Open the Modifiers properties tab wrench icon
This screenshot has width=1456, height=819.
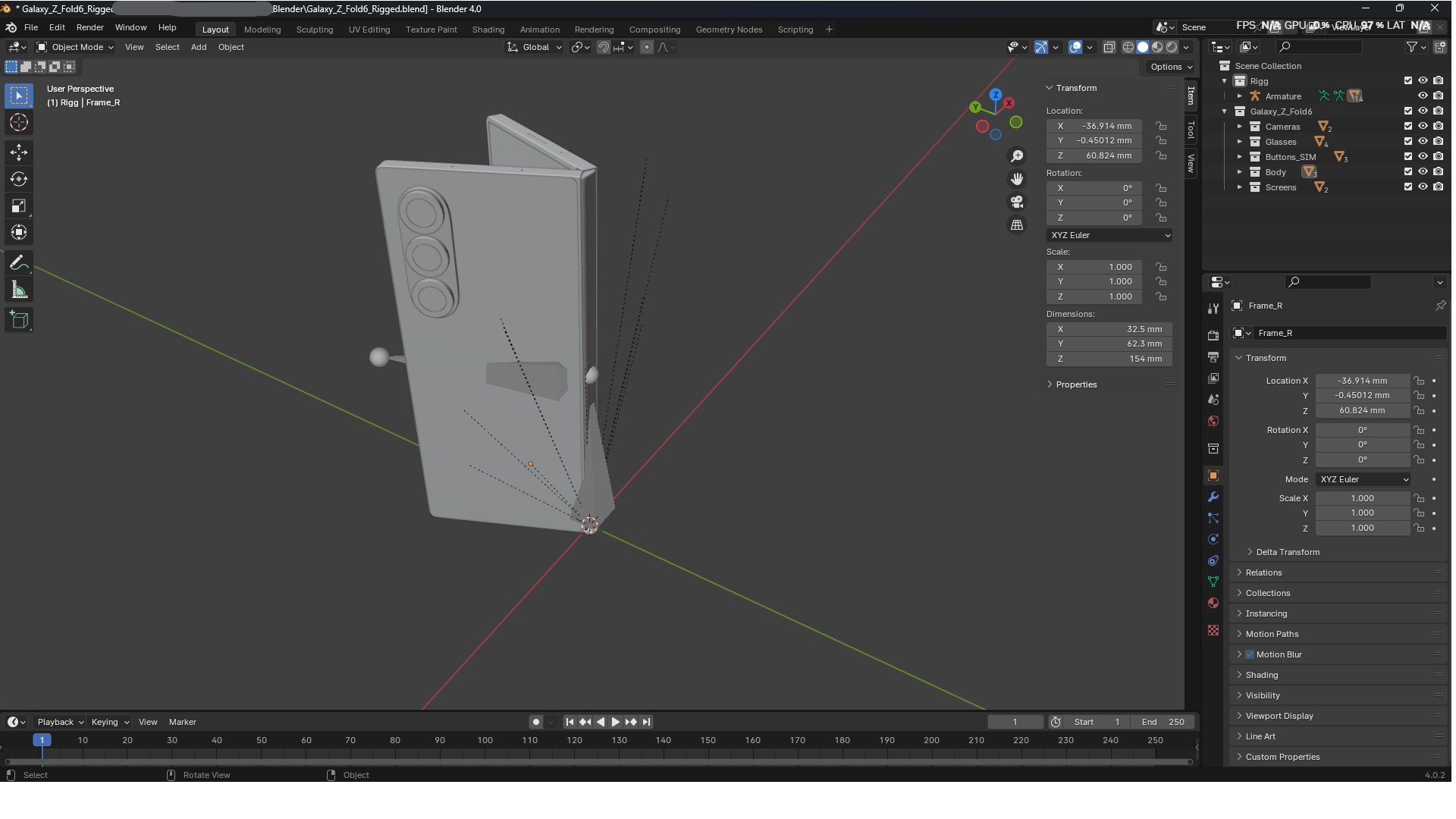[1213, 497]
